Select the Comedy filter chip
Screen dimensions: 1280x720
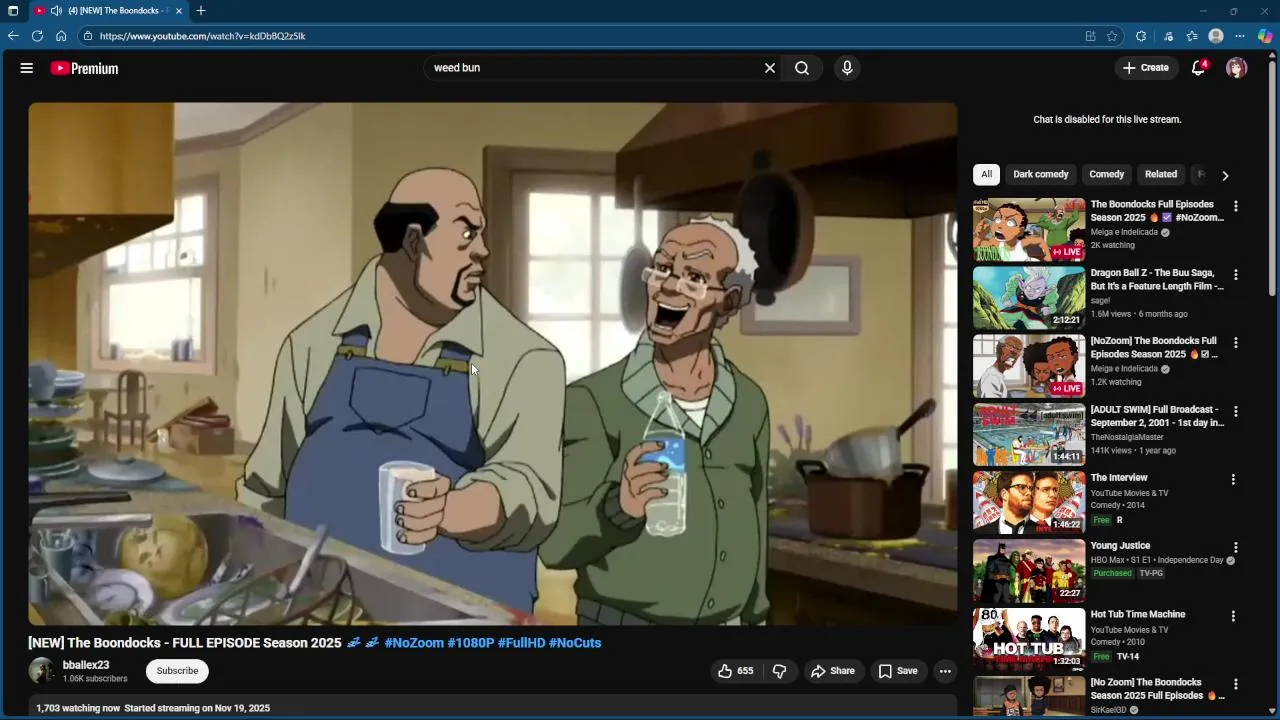(1107, 174)
